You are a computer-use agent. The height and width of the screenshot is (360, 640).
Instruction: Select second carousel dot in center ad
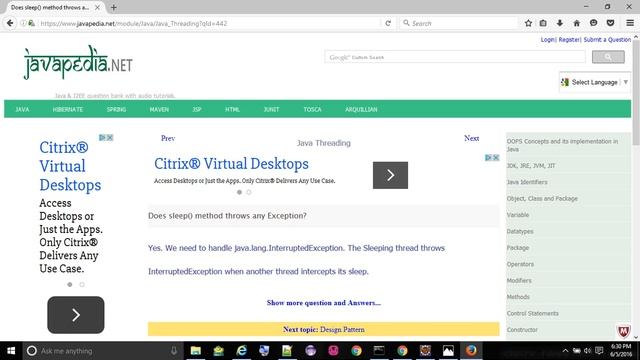[249, 192]
